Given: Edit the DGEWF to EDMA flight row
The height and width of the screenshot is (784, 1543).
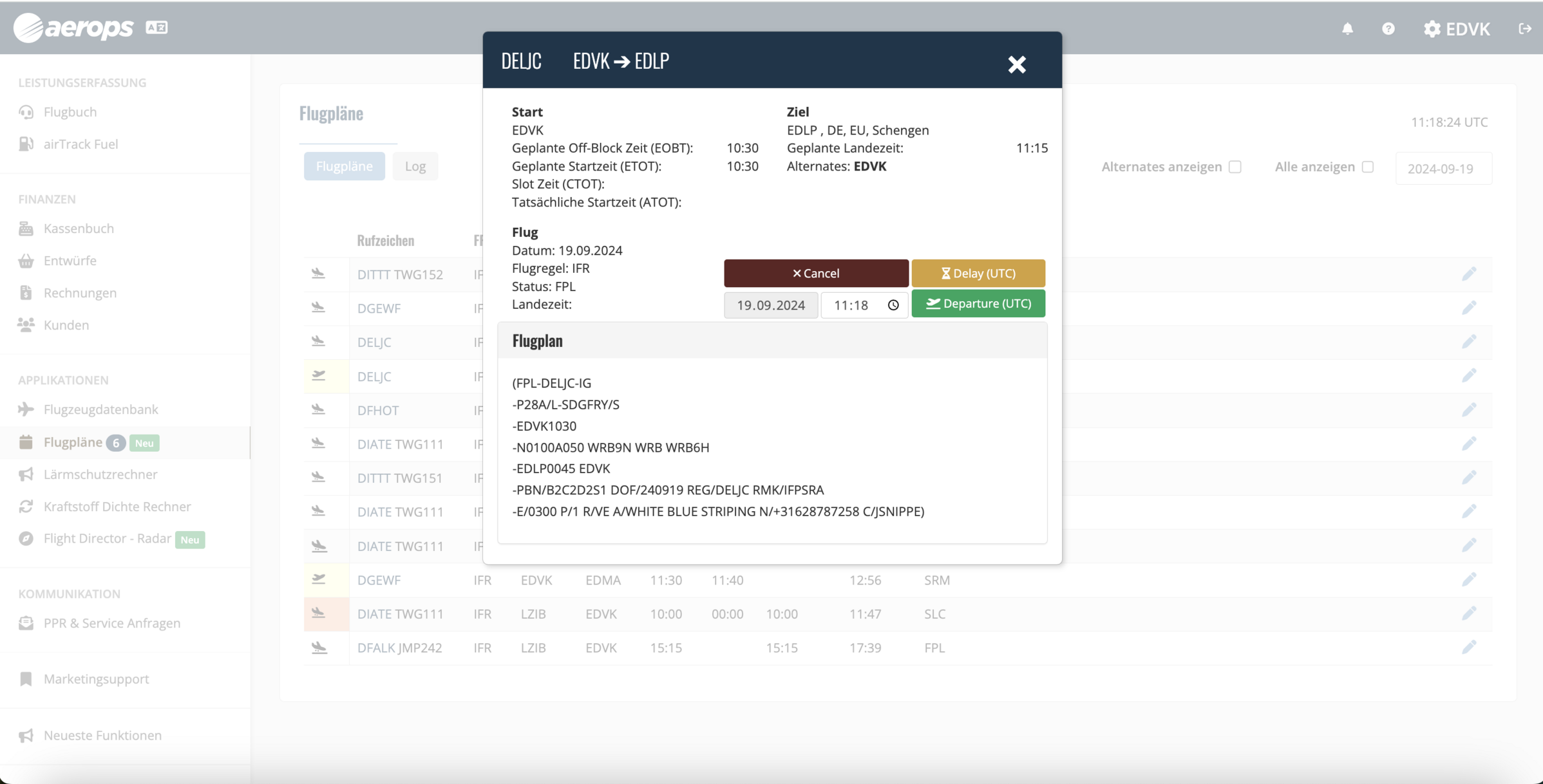Looking at the screenshot, I should coord(1468,580).
